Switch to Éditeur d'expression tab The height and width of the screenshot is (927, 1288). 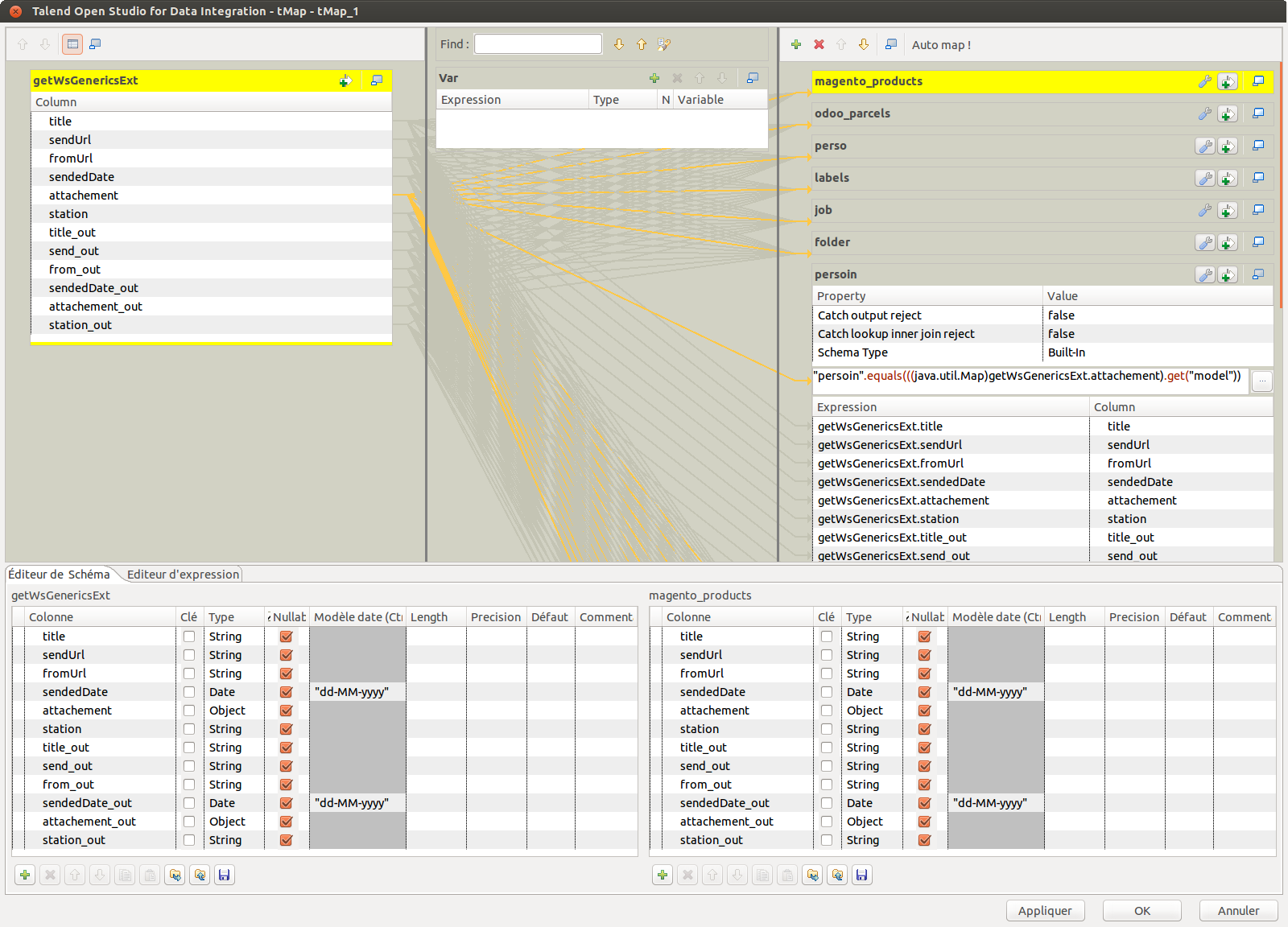[x=183, y=575]
